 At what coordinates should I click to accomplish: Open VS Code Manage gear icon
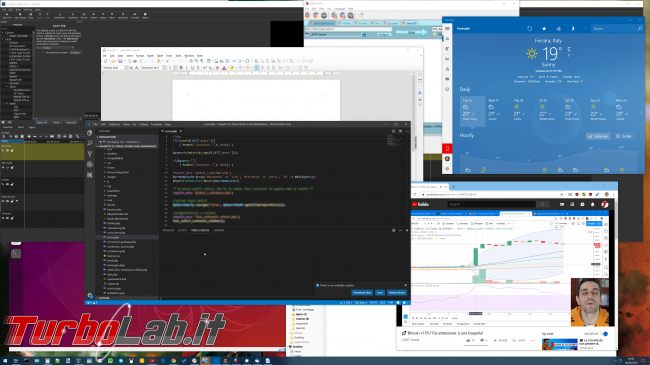90,295
